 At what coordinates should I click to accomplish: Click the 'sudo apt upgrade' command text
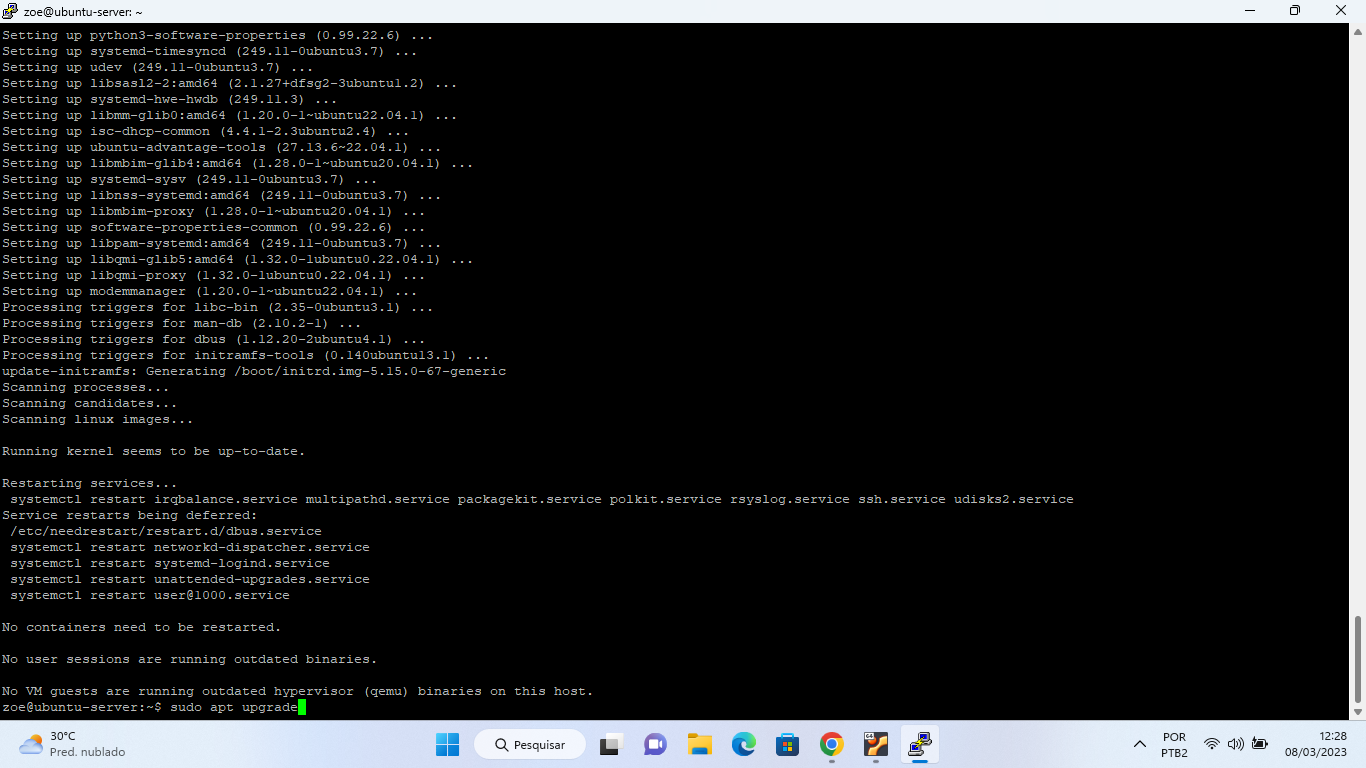(x=234, y=707)
